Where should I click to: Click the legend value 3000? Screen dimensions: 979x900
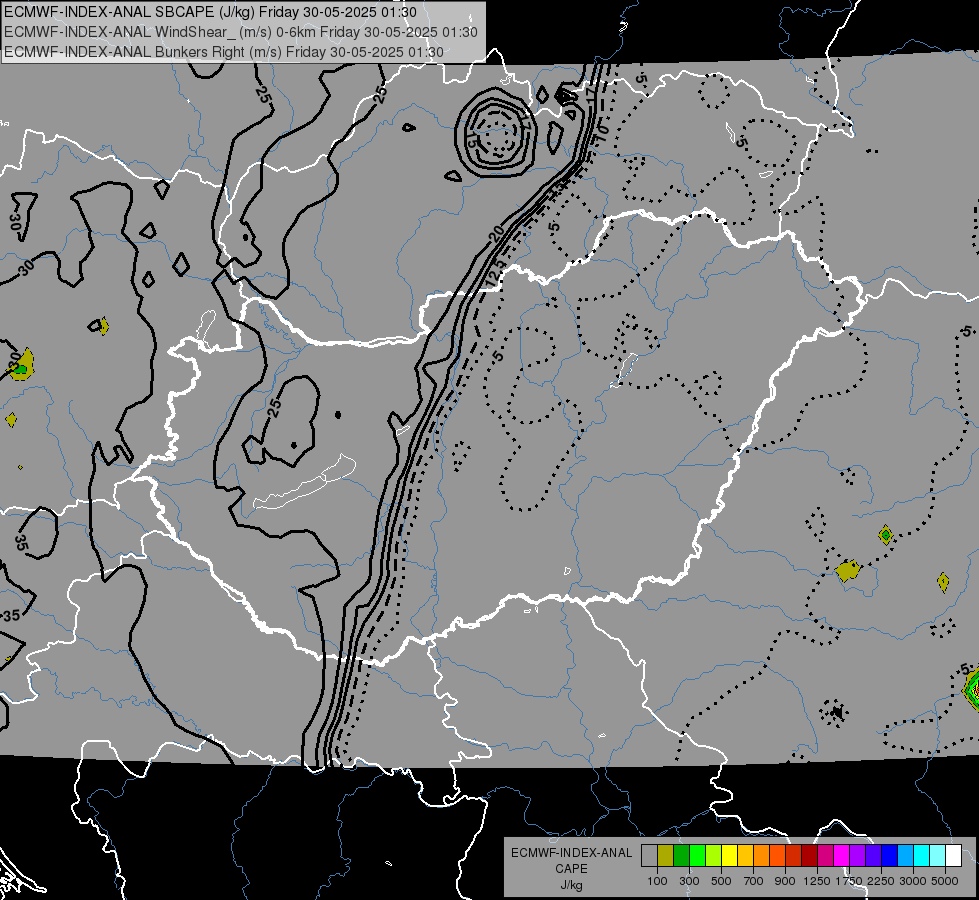click(913, 881)
